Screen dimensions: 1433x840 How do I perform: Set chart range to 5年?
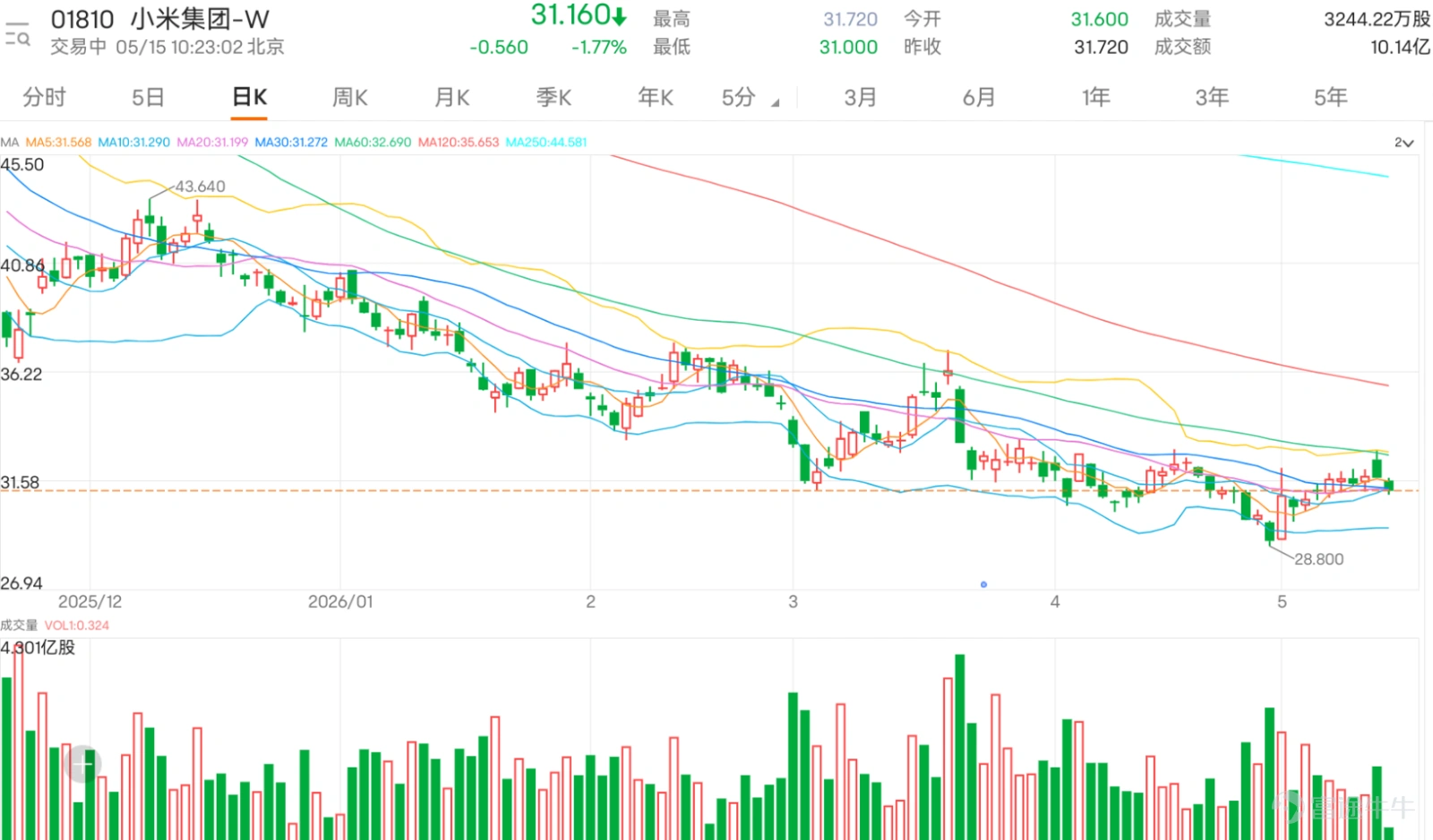click(x=1331, y=97)
